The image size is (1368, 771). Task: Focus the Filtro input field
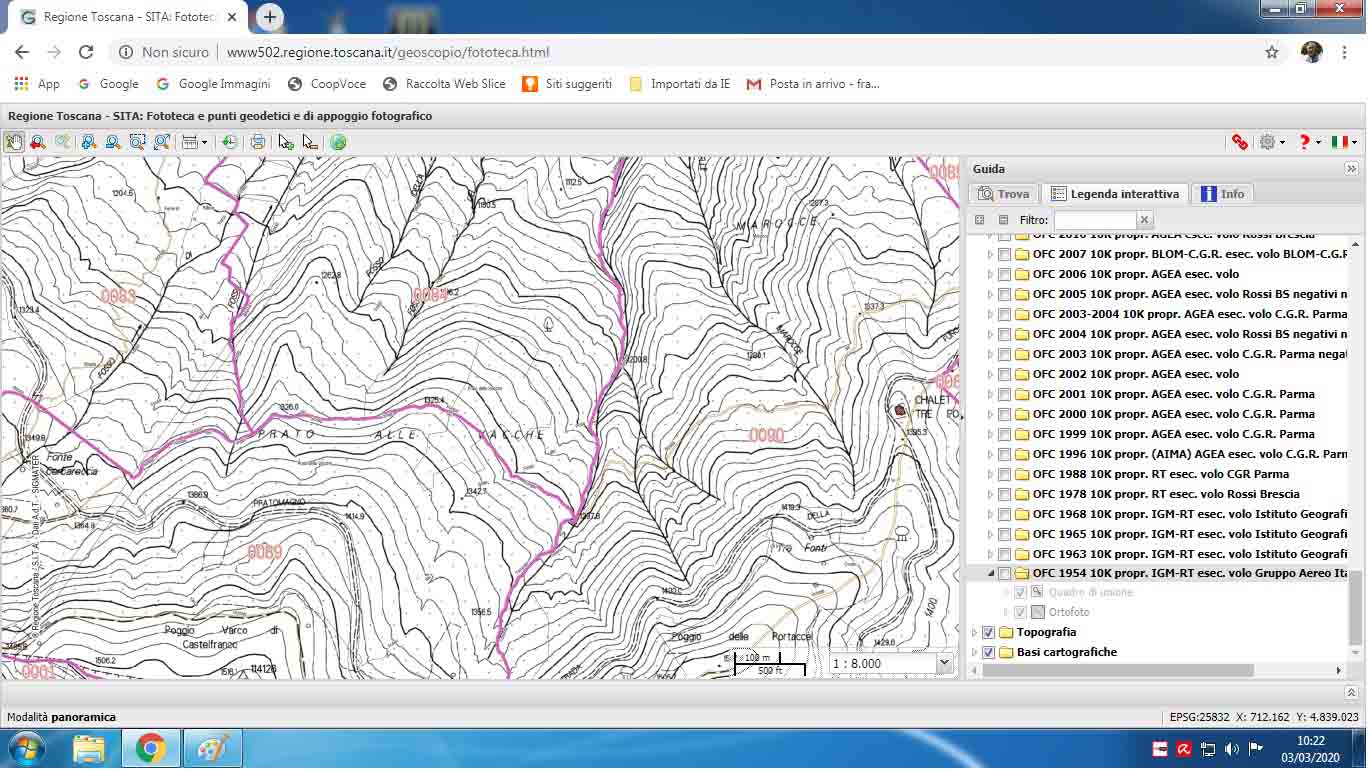point(1095,220)
